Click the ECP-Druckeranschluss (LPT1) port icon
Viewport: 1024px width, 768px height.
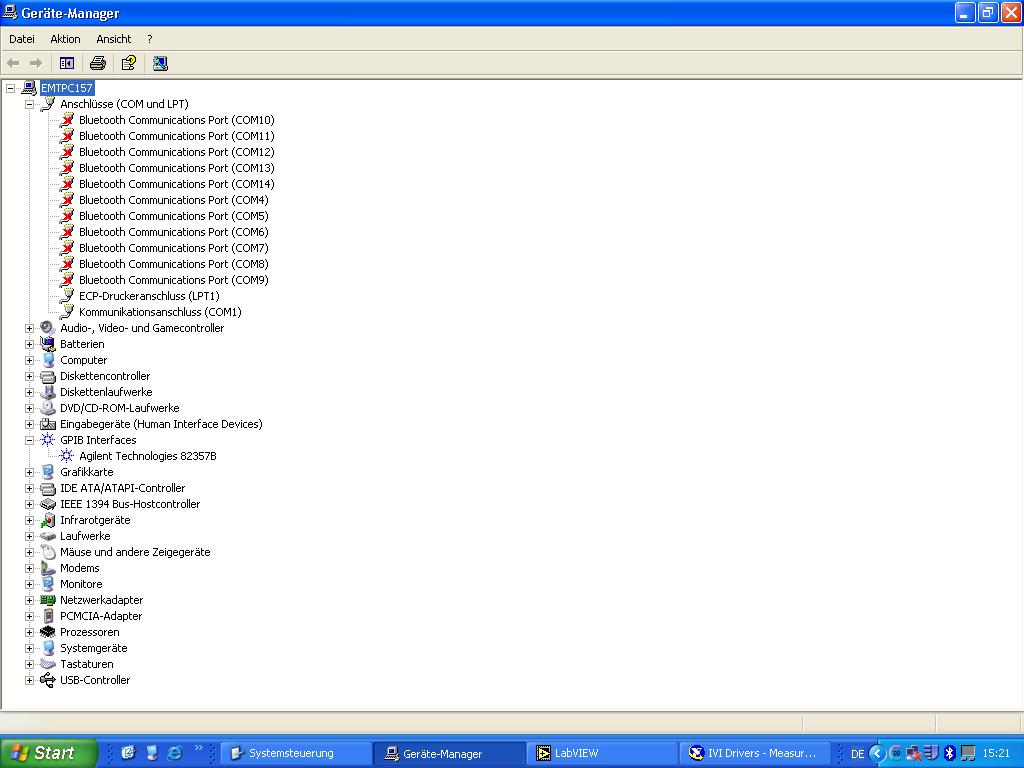click(67, 296)
